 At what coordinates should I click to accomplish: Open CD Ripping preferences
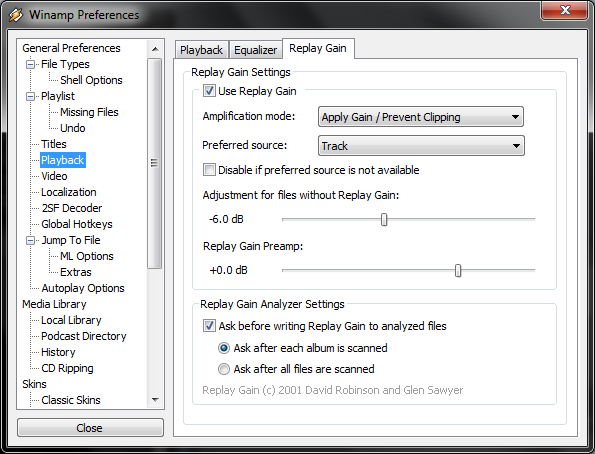[x=67, y=368]
